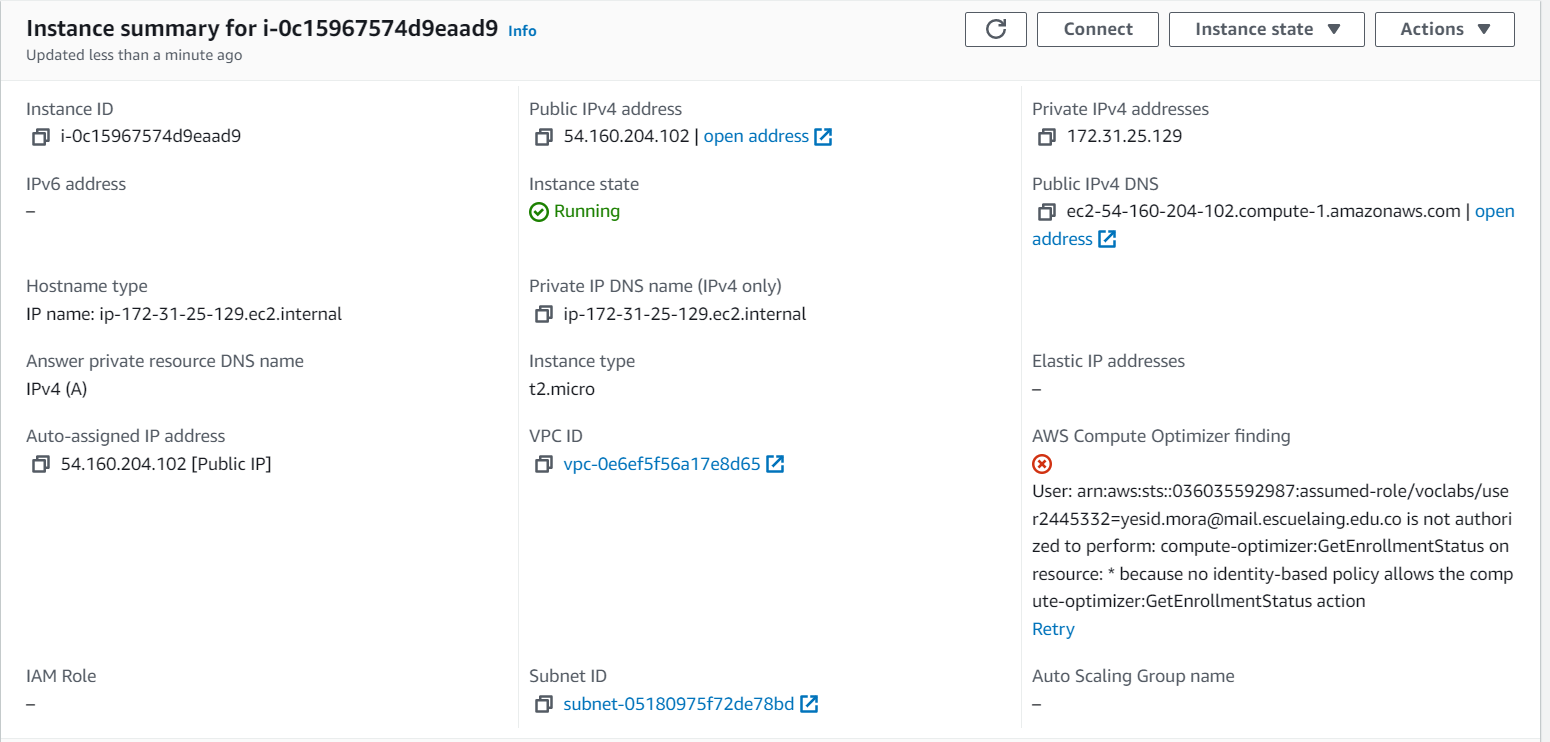Click the red error icon under Compute Optimizer finding
The height and width of the screenshot is (742, 1550).
click(1041, 463)
